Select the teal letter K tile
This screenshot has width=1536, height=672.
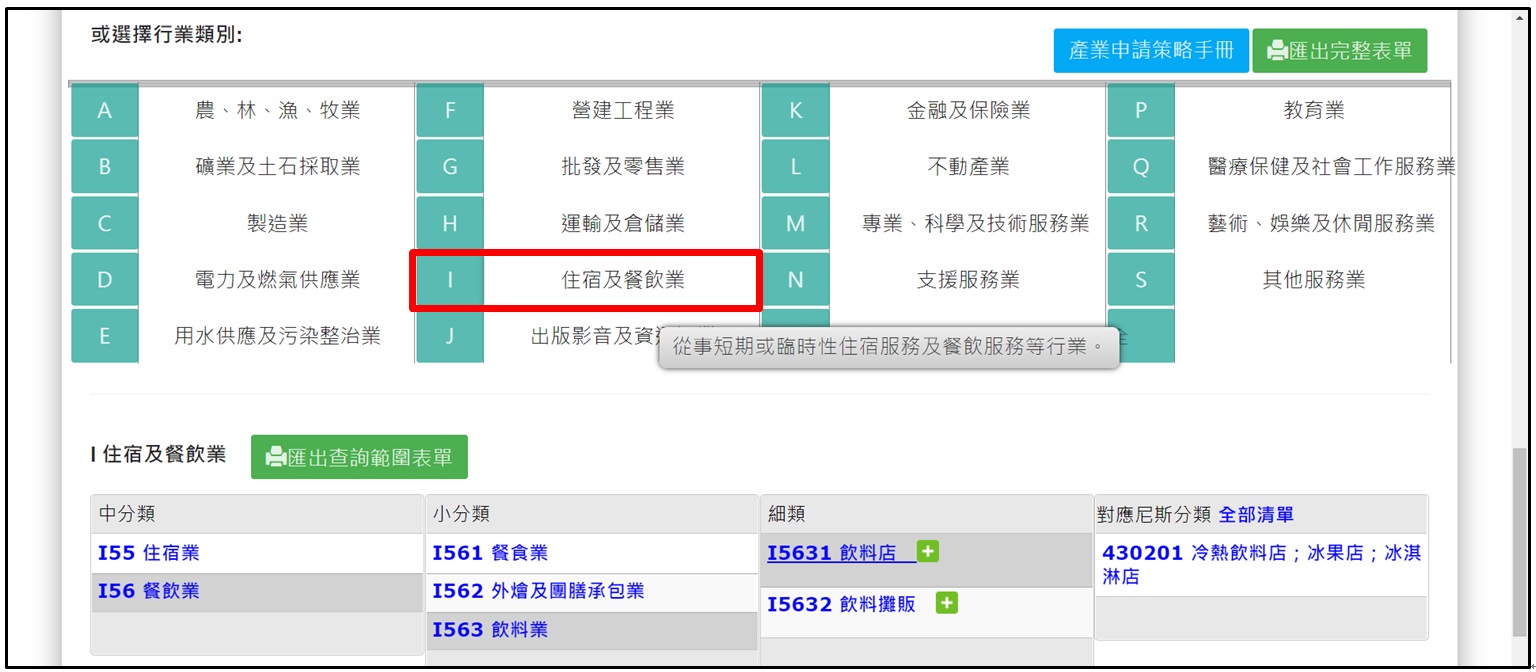coord(795,111)
